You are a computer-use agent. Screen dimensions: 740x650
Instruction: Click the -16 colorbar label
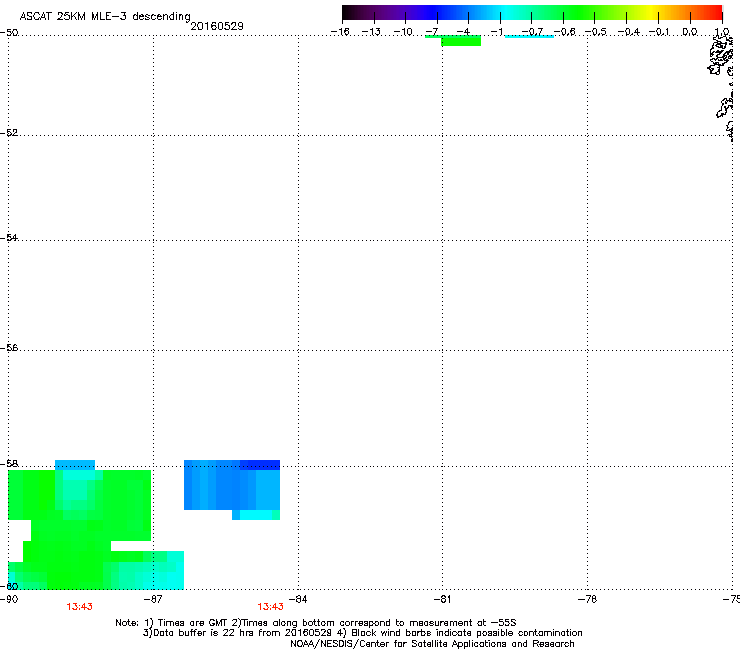point(340,32)
